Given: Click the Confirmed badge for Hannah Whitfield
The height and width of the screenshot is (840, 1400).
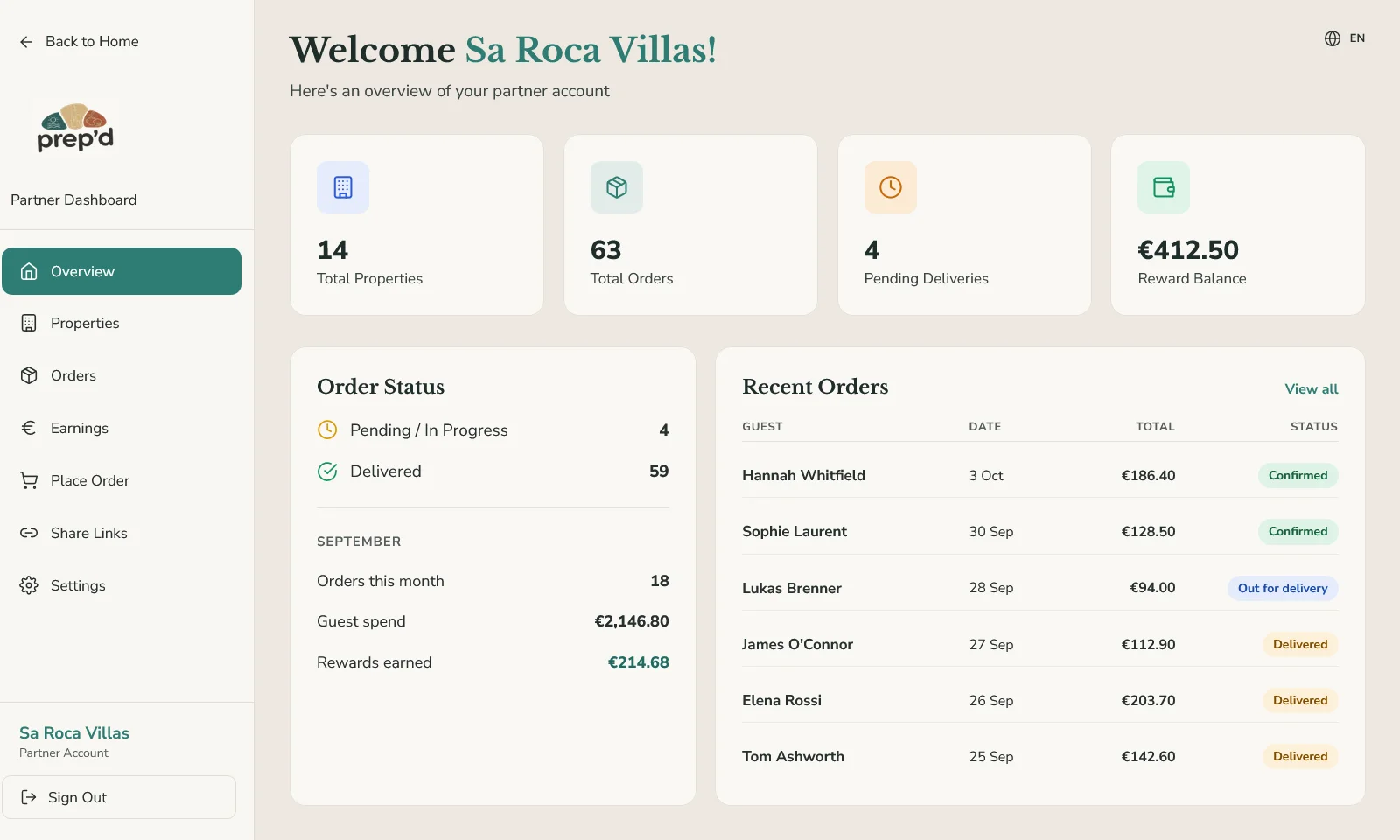Looking at the screenshot, I should (x=1298, y=475).
